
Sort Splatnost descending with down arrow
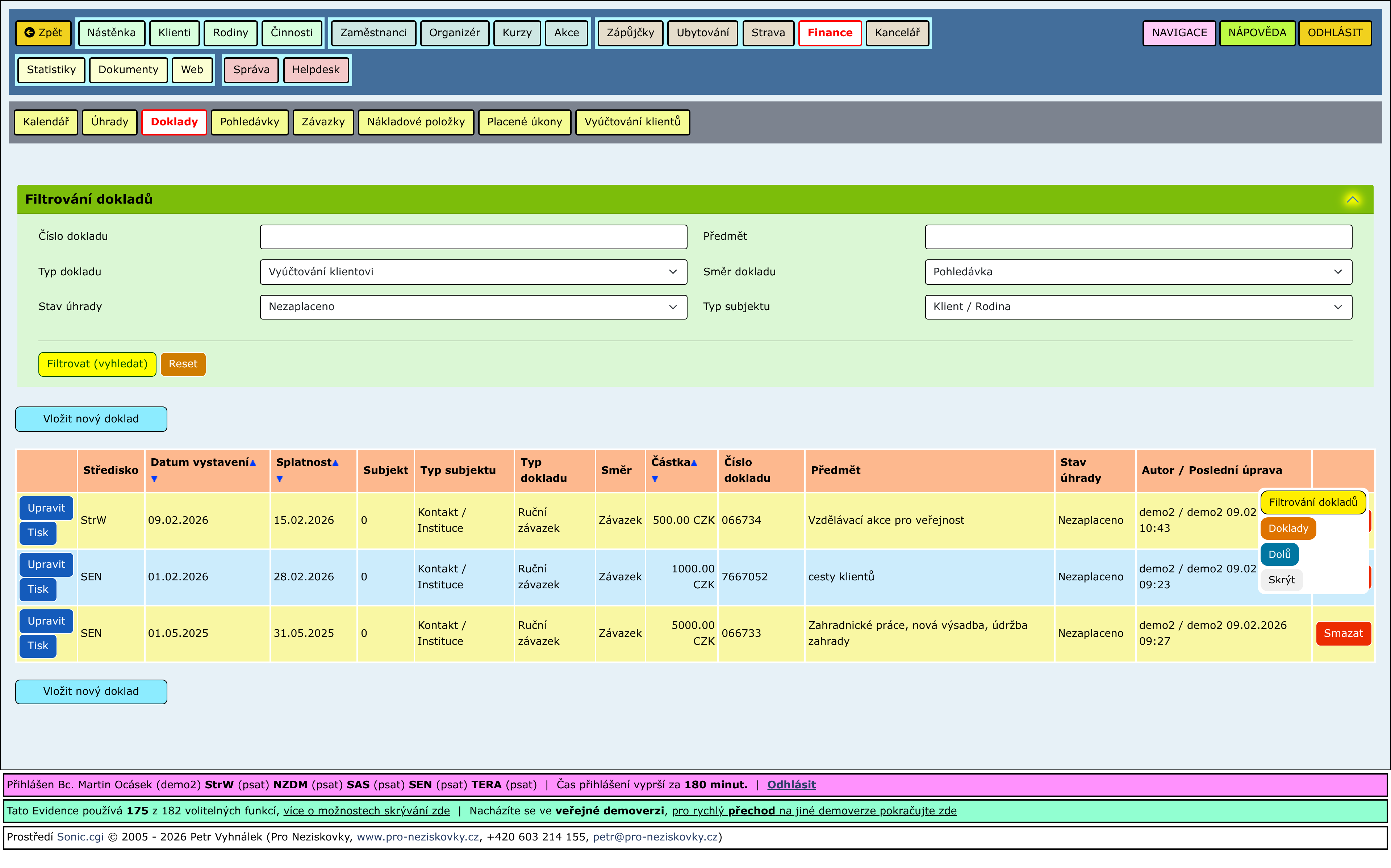coord(279,479)
